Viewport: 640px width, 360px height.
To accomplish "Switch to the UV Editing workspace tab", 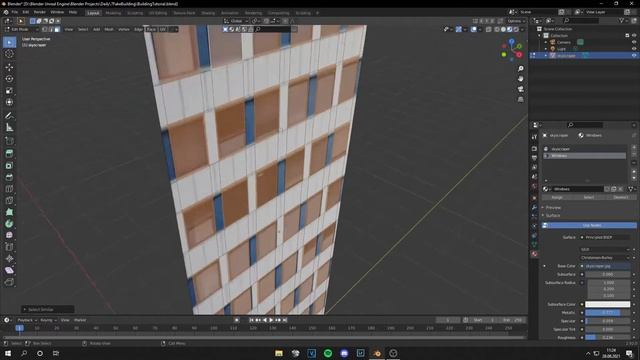I will 158,13.
